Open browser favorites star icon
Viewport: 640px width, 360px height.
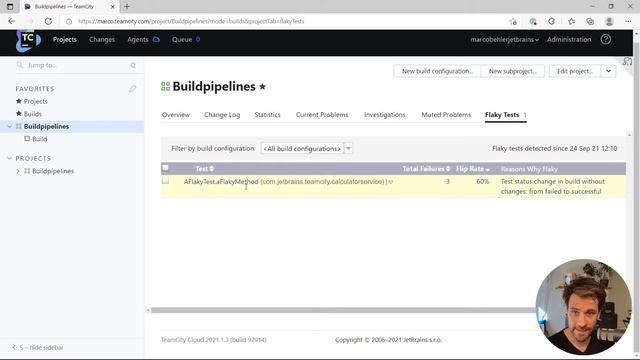point(571,21)
